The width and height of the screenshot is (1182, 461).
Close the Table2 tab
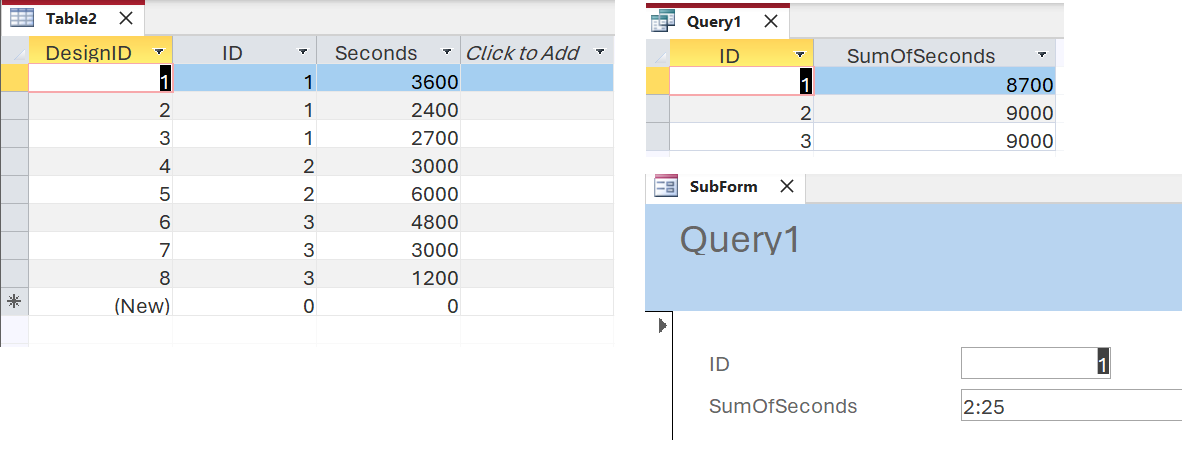[126, 19]
